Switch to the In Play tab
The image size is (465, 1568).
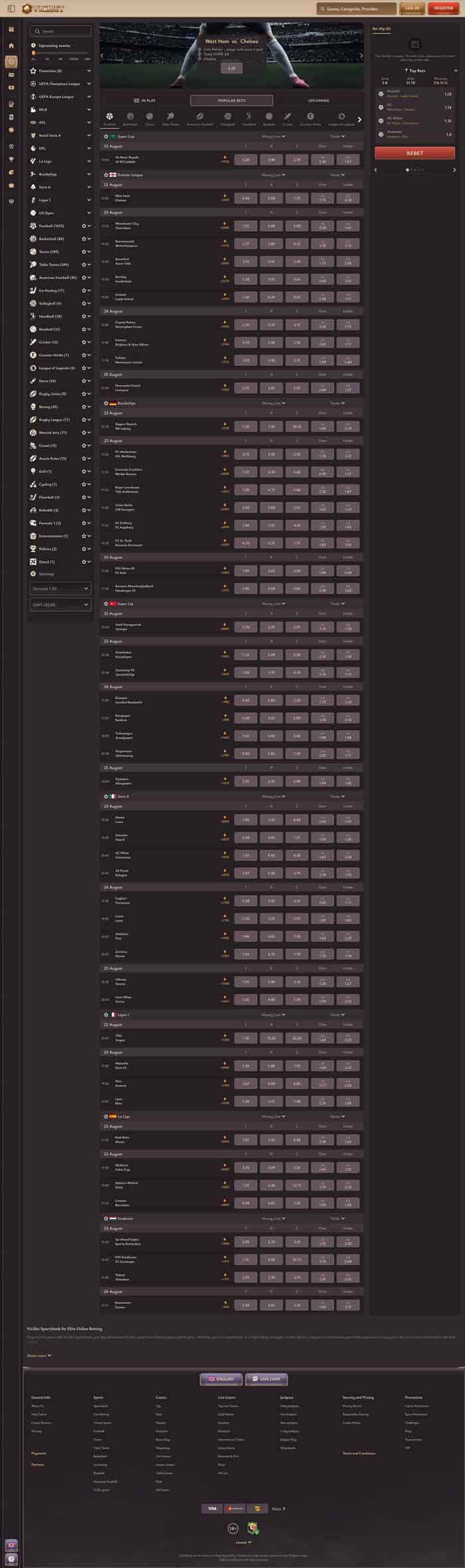tap(145, 100)
